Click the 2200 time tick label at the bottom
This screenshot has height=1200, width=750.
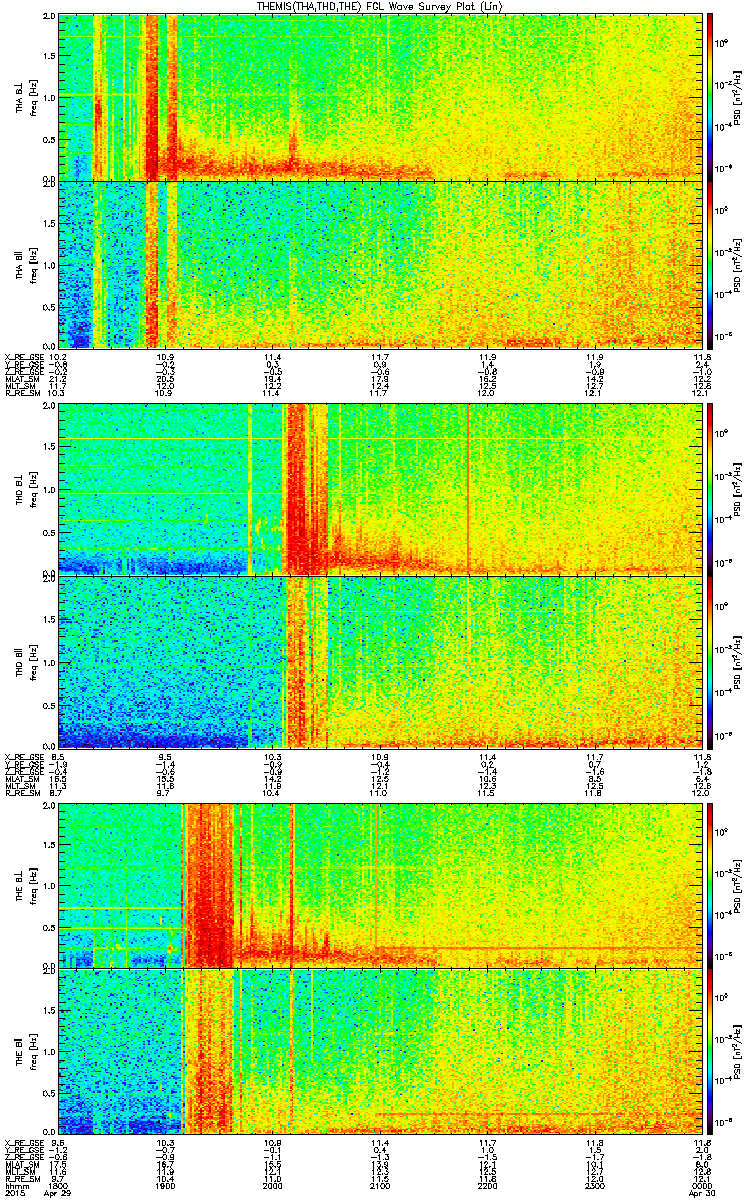coord(487,1185)
